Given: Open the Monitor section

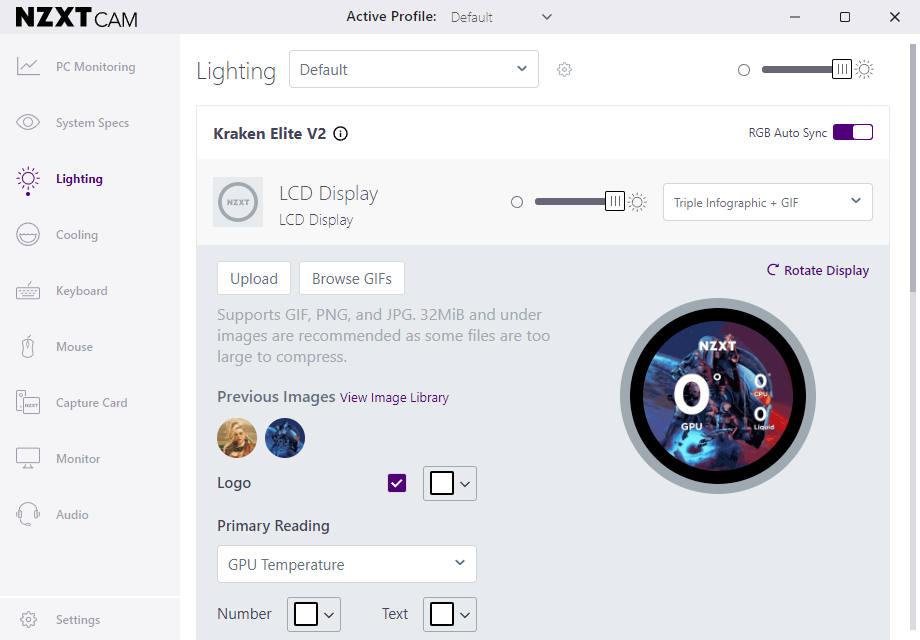Looking at the screenshot, I should pos(78,459).
